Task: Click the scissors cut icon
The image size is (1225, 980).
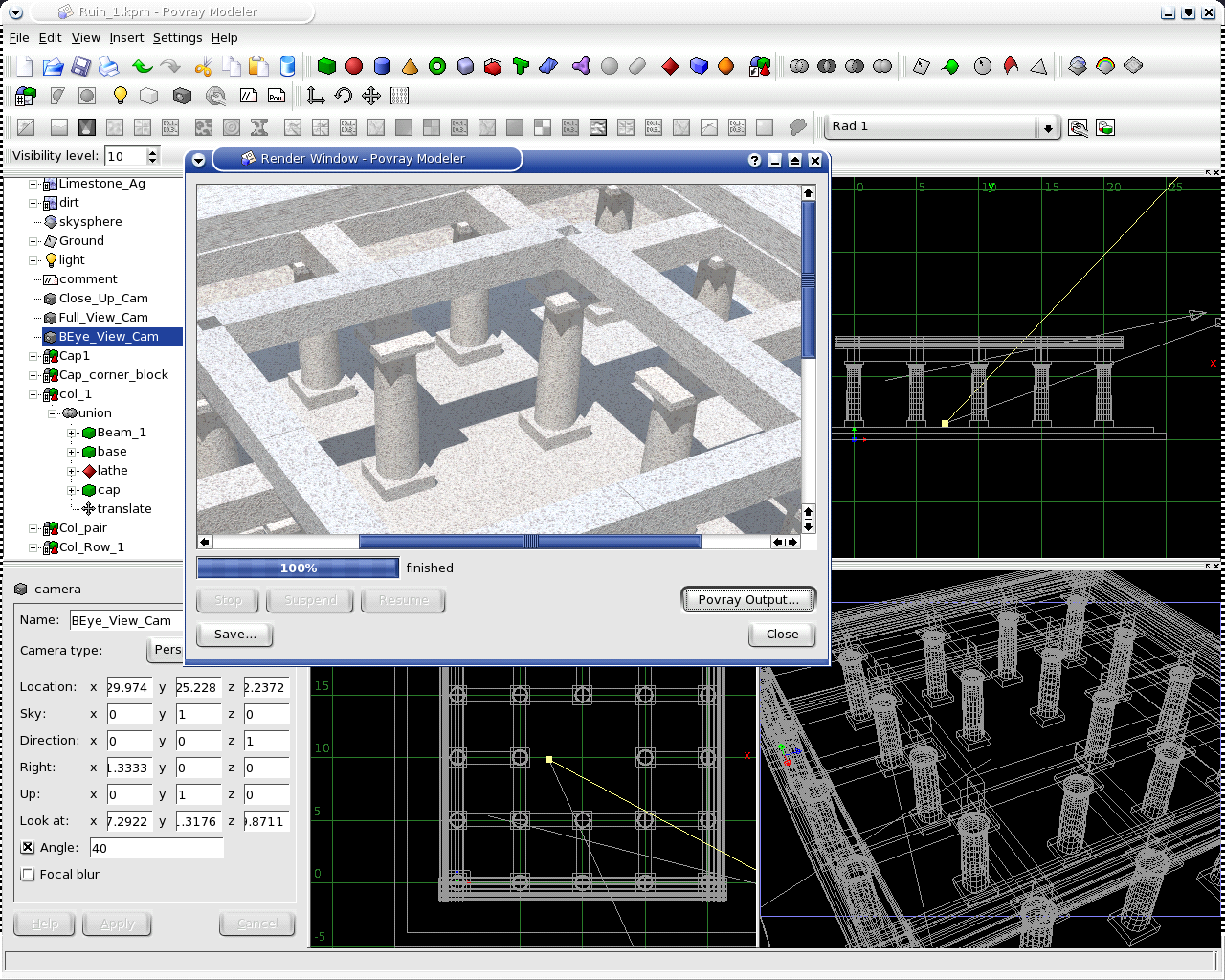Action: point(203,66)
